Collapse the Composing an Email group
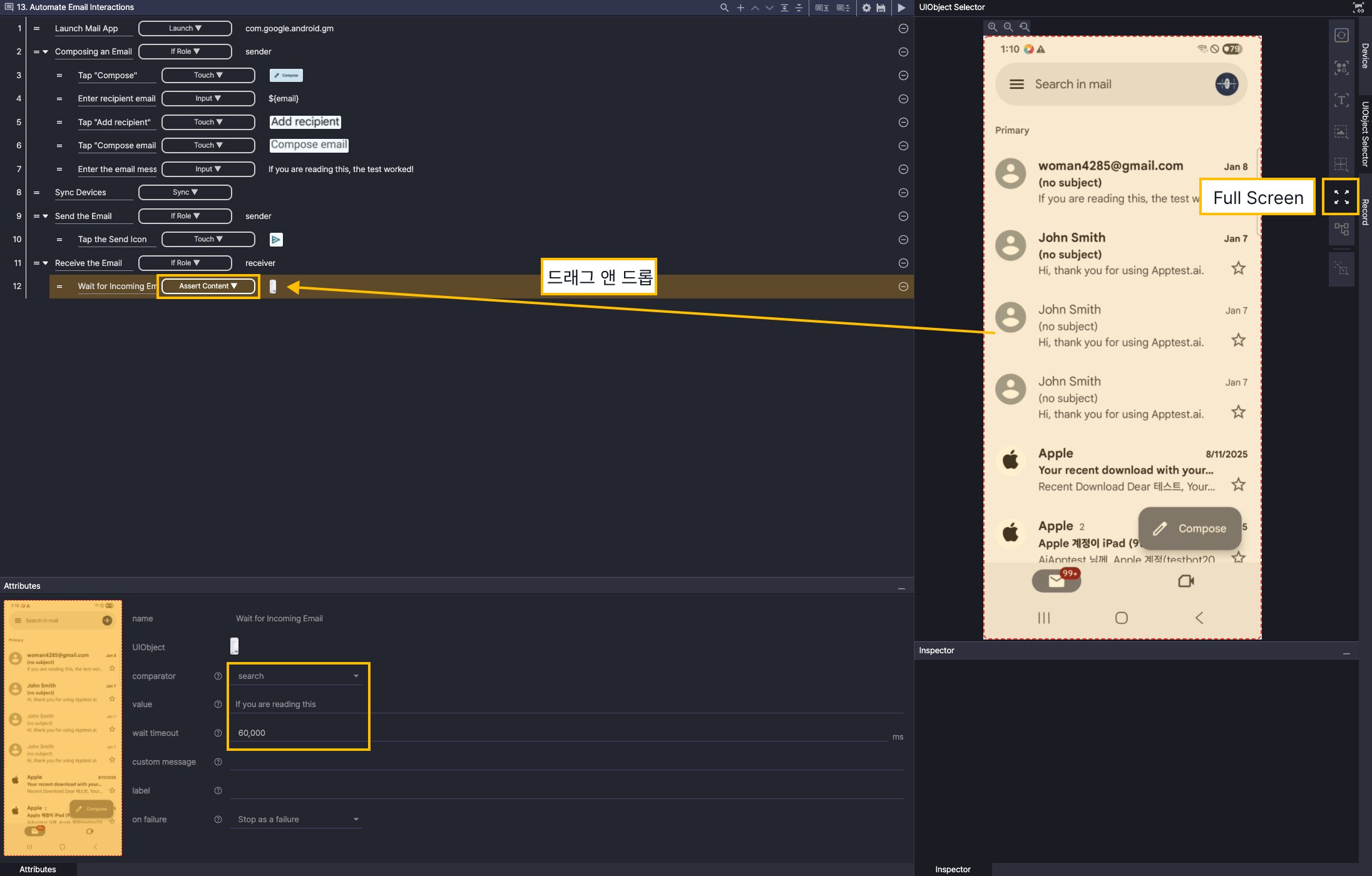The image size is (1372, 876). coord(45,52)
